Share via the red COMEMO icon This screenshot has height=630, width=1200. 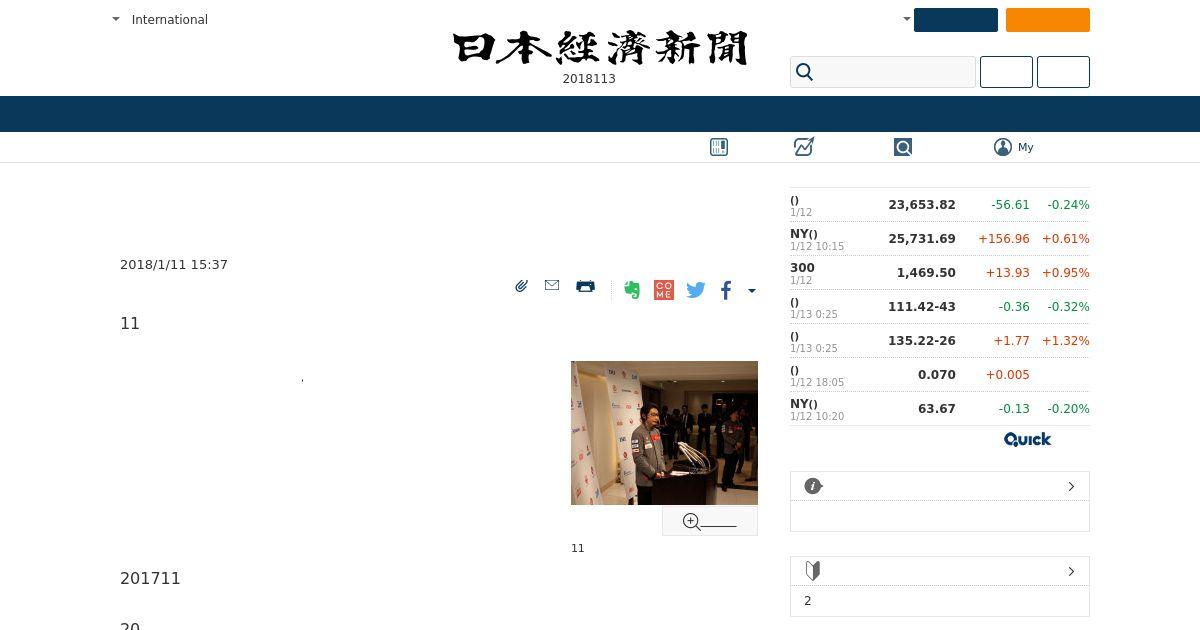click(x=664, y=290)
